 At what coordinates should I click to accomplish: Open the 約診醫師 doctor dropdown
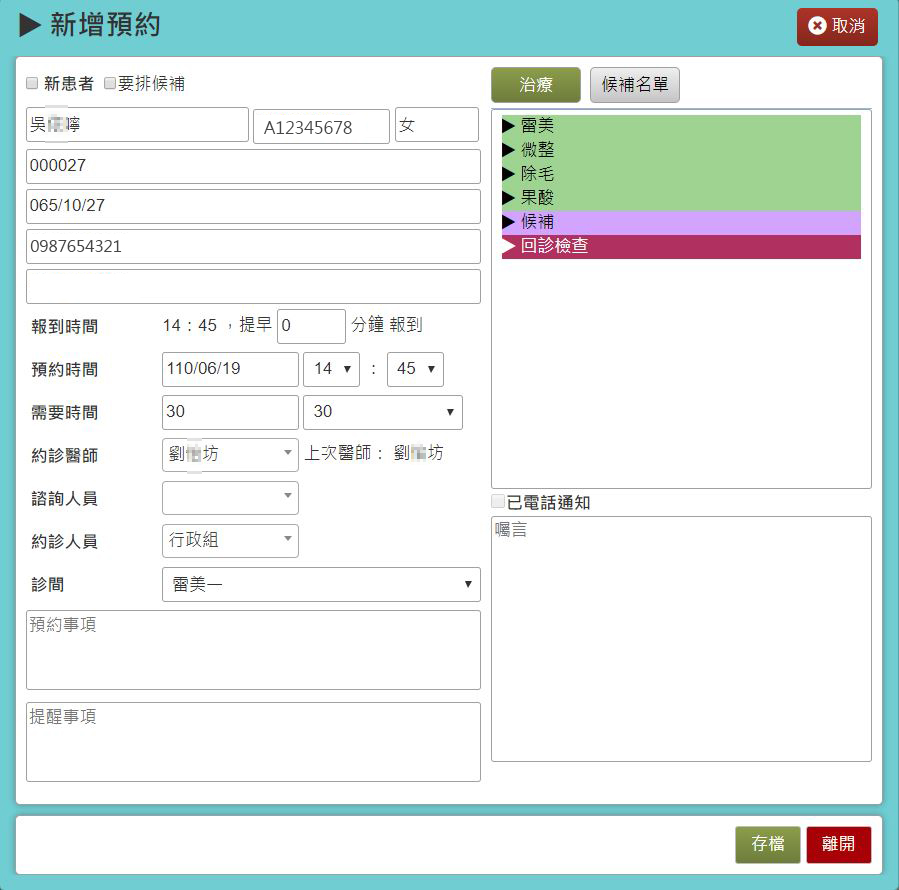230,454
